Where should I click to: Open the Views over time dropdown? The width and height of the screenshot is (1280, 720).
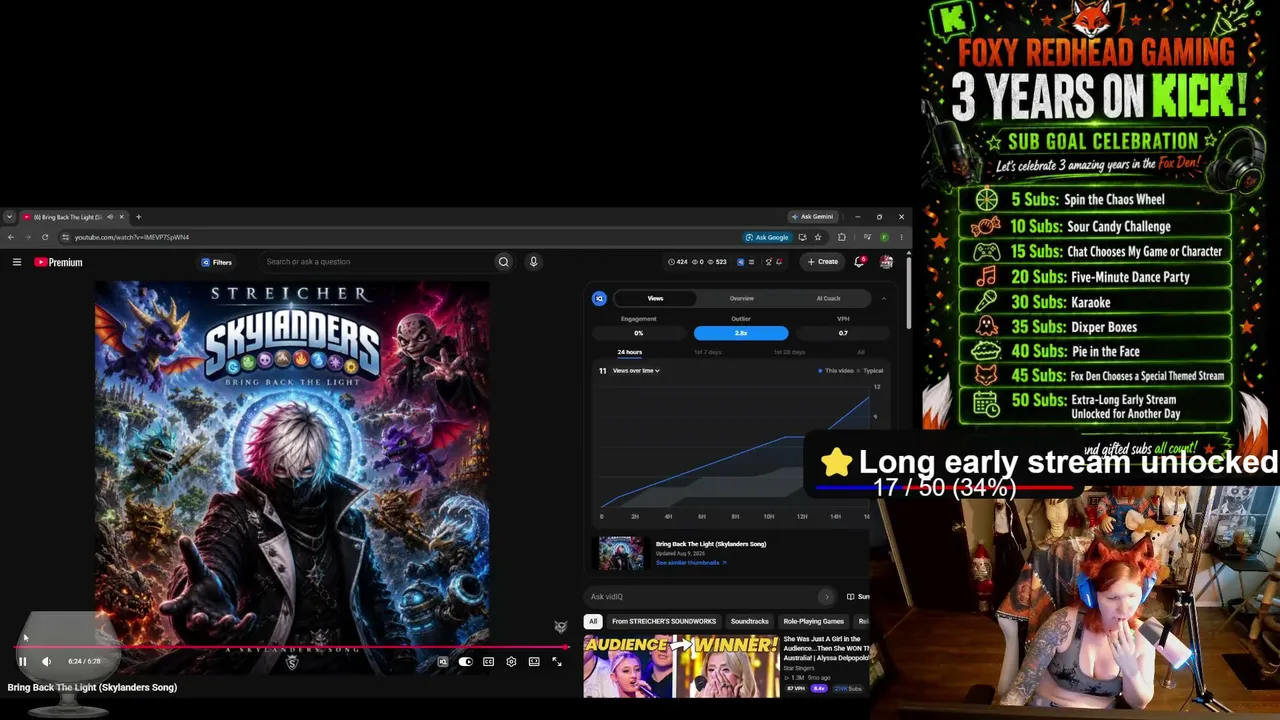[x=636, y=371]
